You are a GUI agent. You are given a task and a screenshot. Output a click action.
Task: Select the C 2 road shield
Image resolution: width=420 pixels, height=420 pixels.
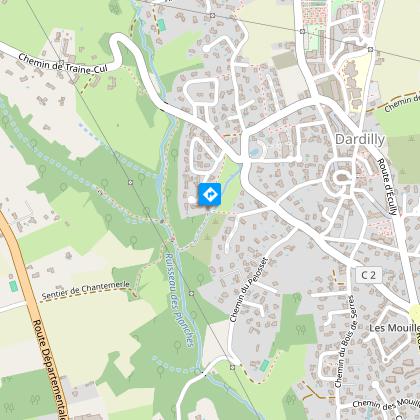368,275
